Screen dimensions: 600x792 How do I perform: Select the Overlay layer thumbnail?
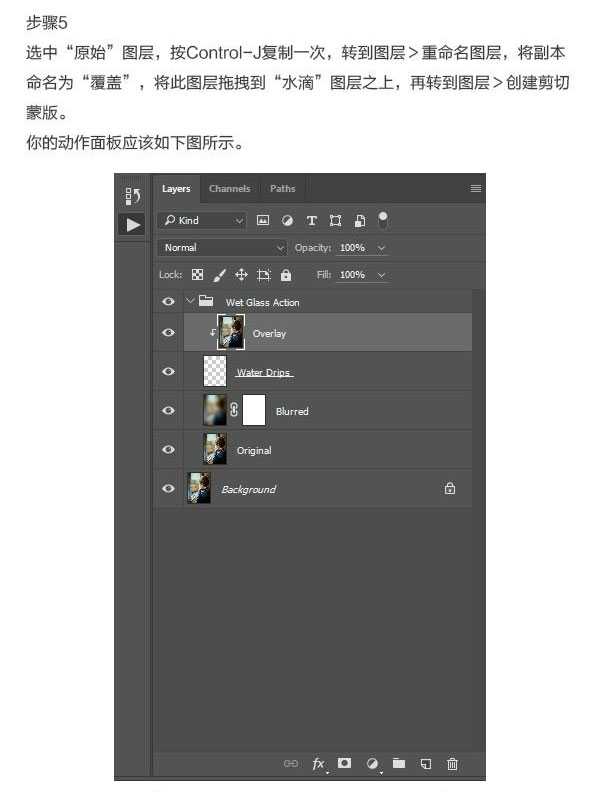pyautogui.click(x=231, y=332)
